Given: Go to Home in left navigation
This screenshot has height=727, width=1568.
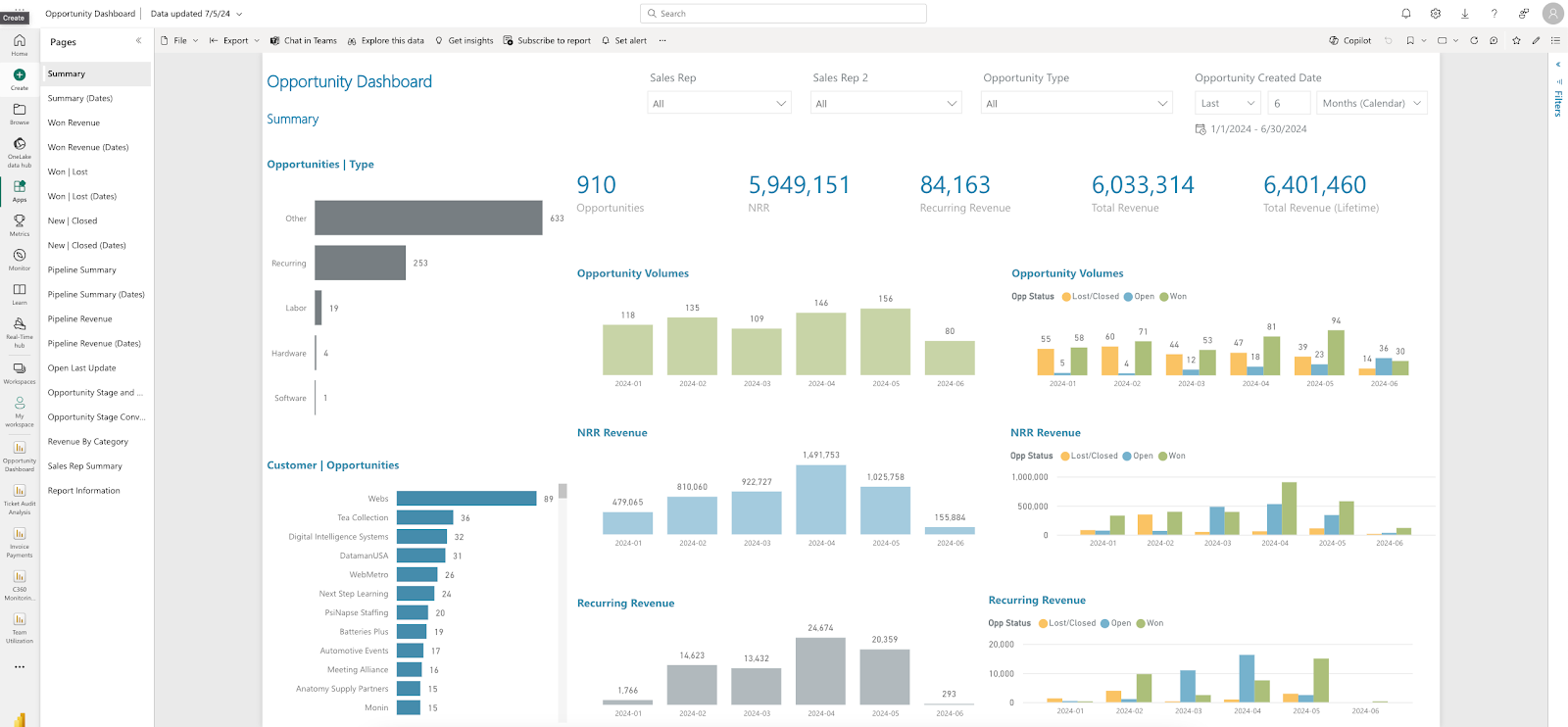Looking at the screenshot, I should (x=20, y=44).
